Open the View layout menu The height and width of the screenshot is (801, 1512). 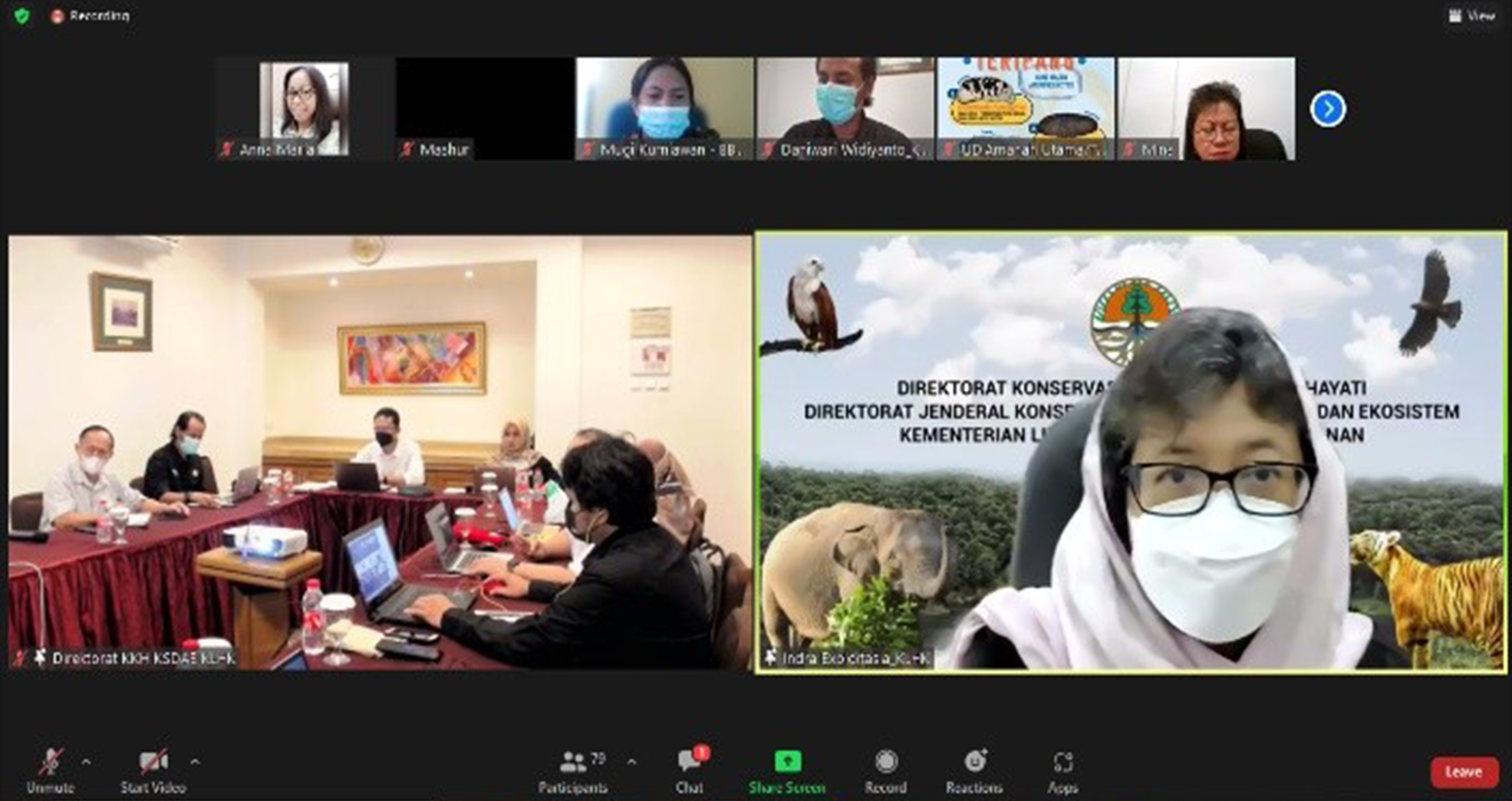1471,15
